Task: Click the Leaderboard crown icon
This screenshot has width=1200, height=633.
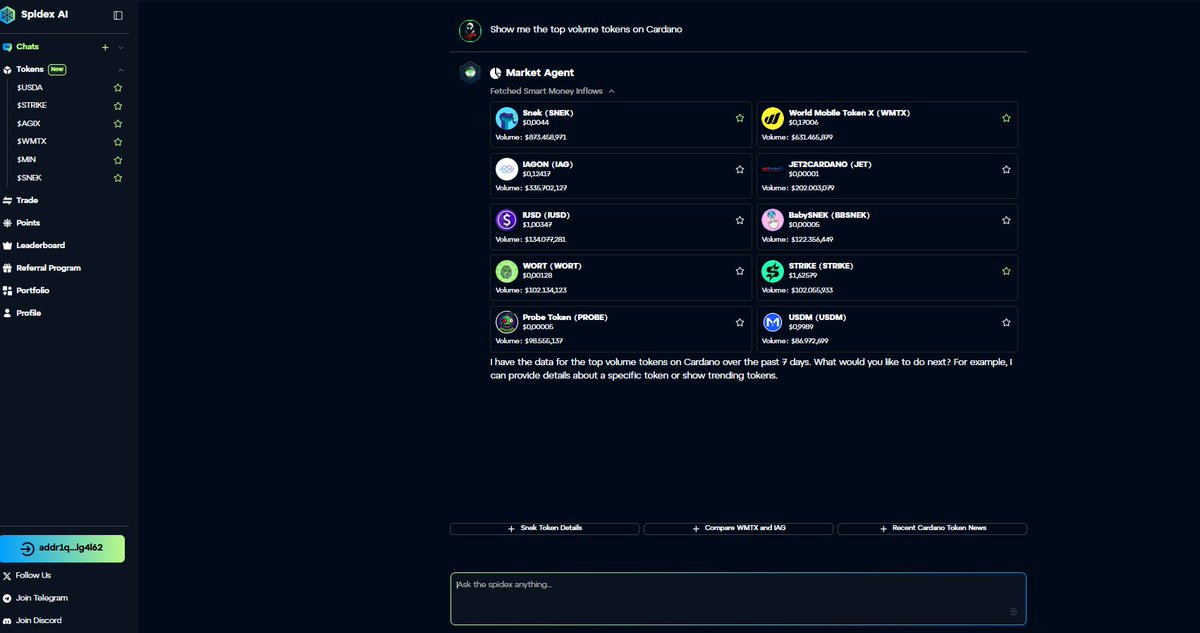Action: tap(7, 245)
